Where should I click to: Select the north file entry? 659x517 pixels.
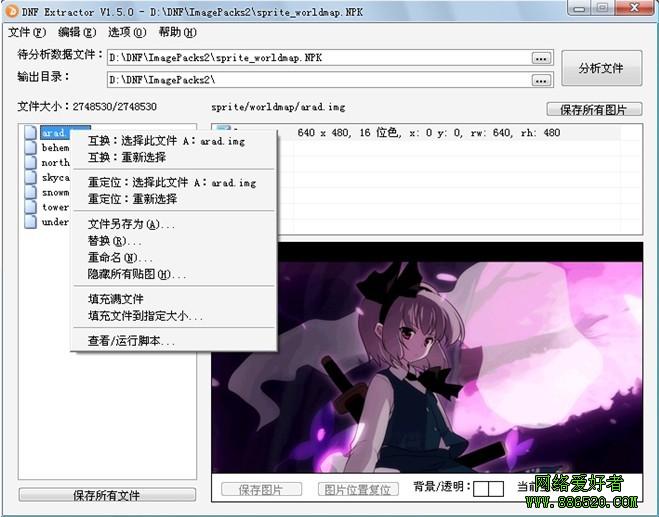tap(55, 162)
